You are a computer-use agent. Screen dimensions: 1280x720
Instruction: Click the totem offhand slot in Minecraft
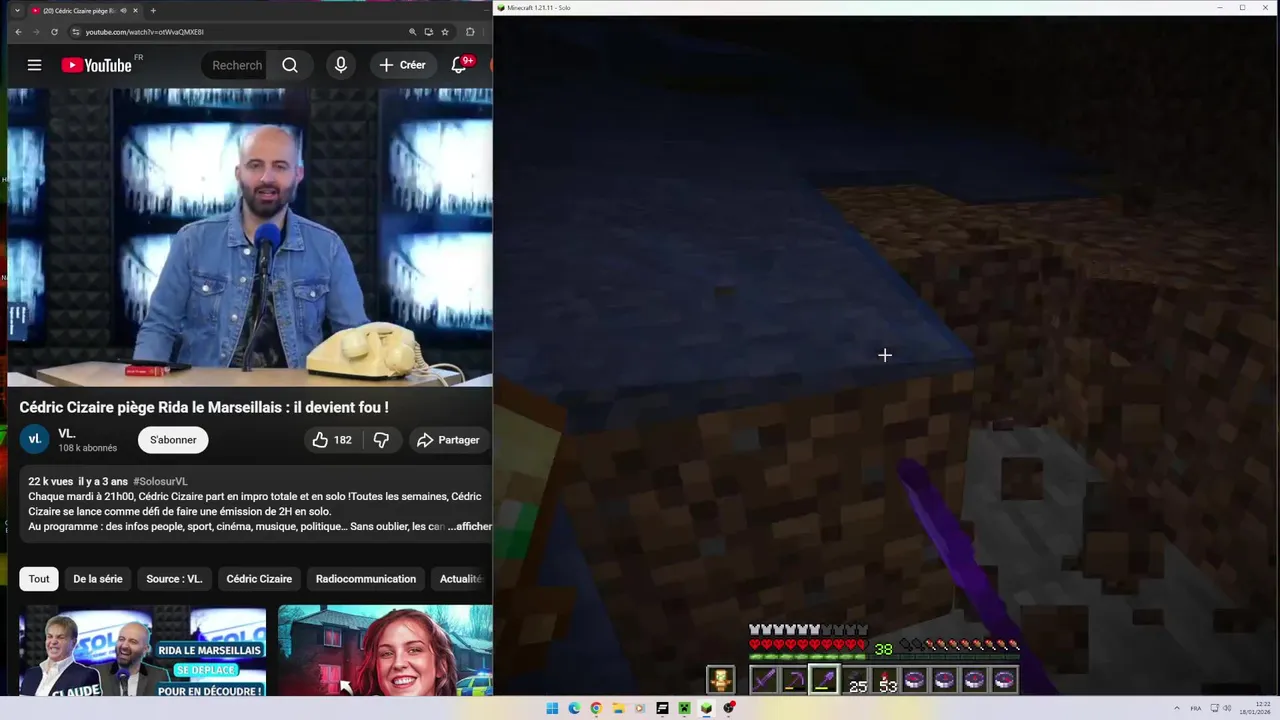point(720,680)
